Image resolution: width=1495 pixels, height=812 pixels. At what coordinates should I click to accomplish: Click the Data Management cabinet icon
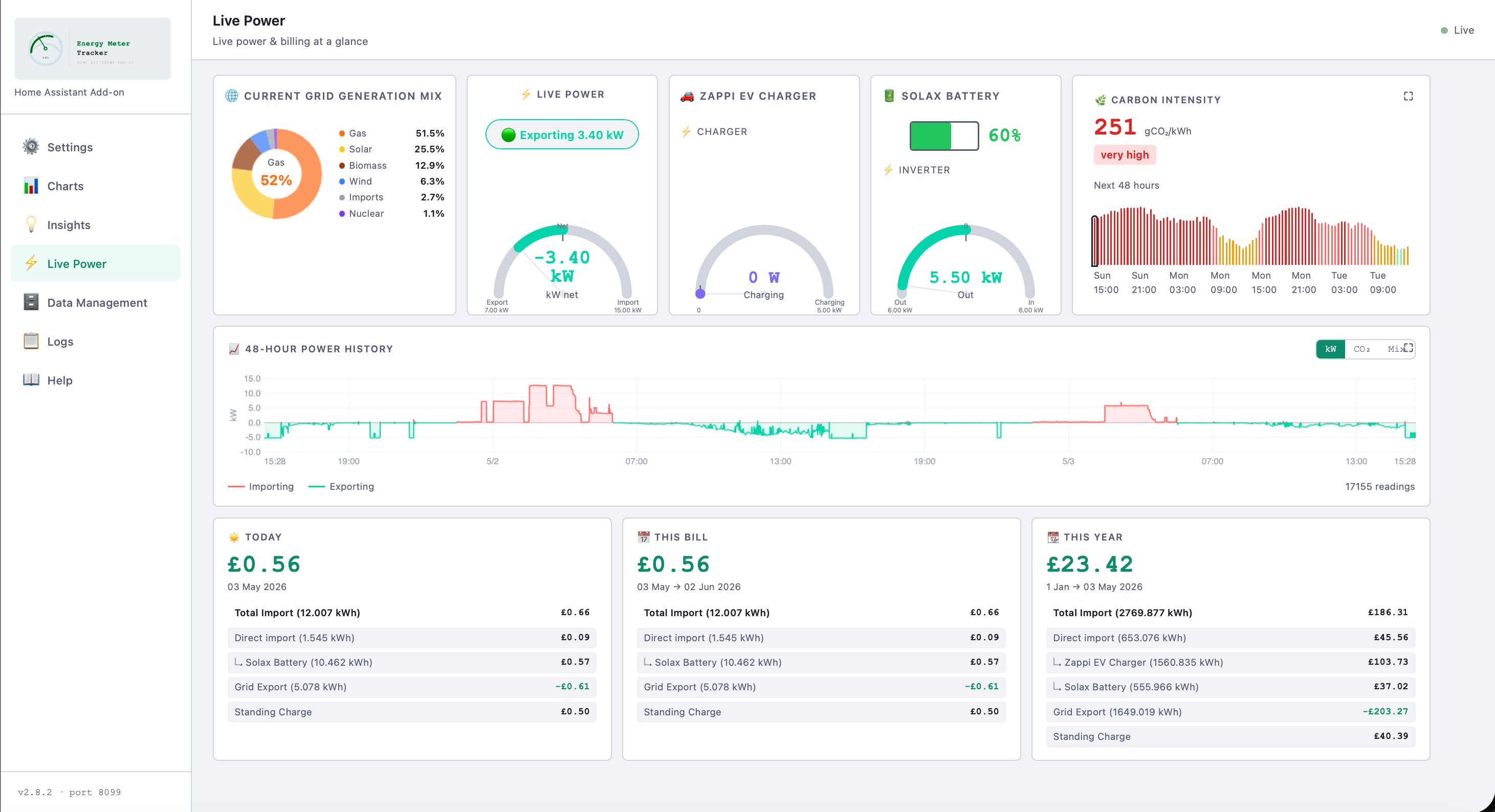31,302
